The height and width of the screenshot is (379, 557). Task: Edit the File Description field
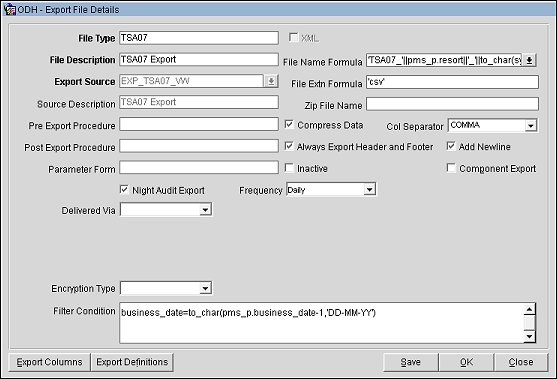[199, 59]
